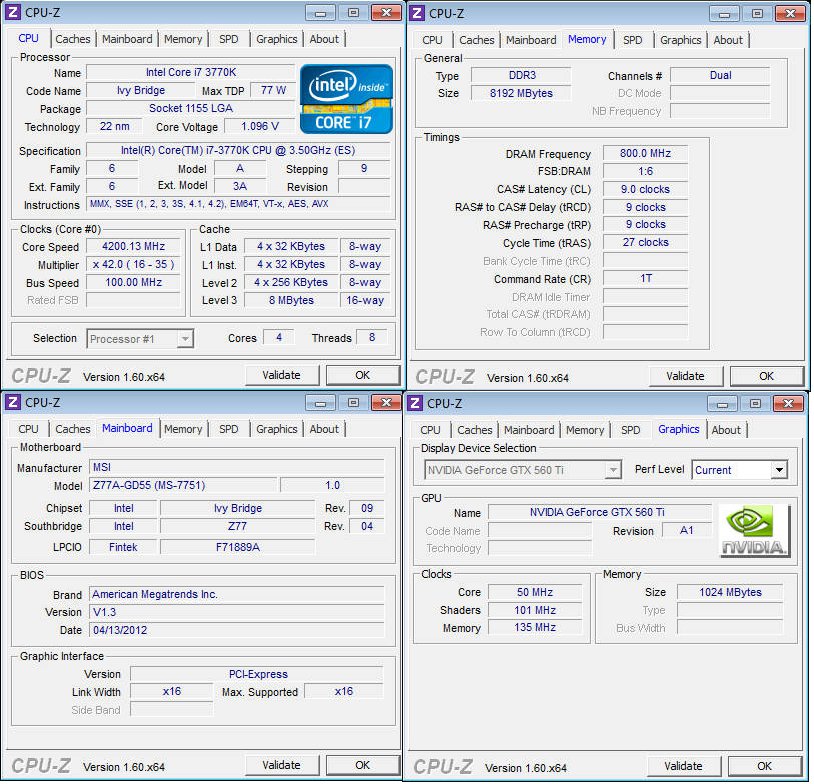This screenshot has height=784, width=814.
Task: Click the DRAM Frequency 800.0 MHz value
Action: click(645, 154)
